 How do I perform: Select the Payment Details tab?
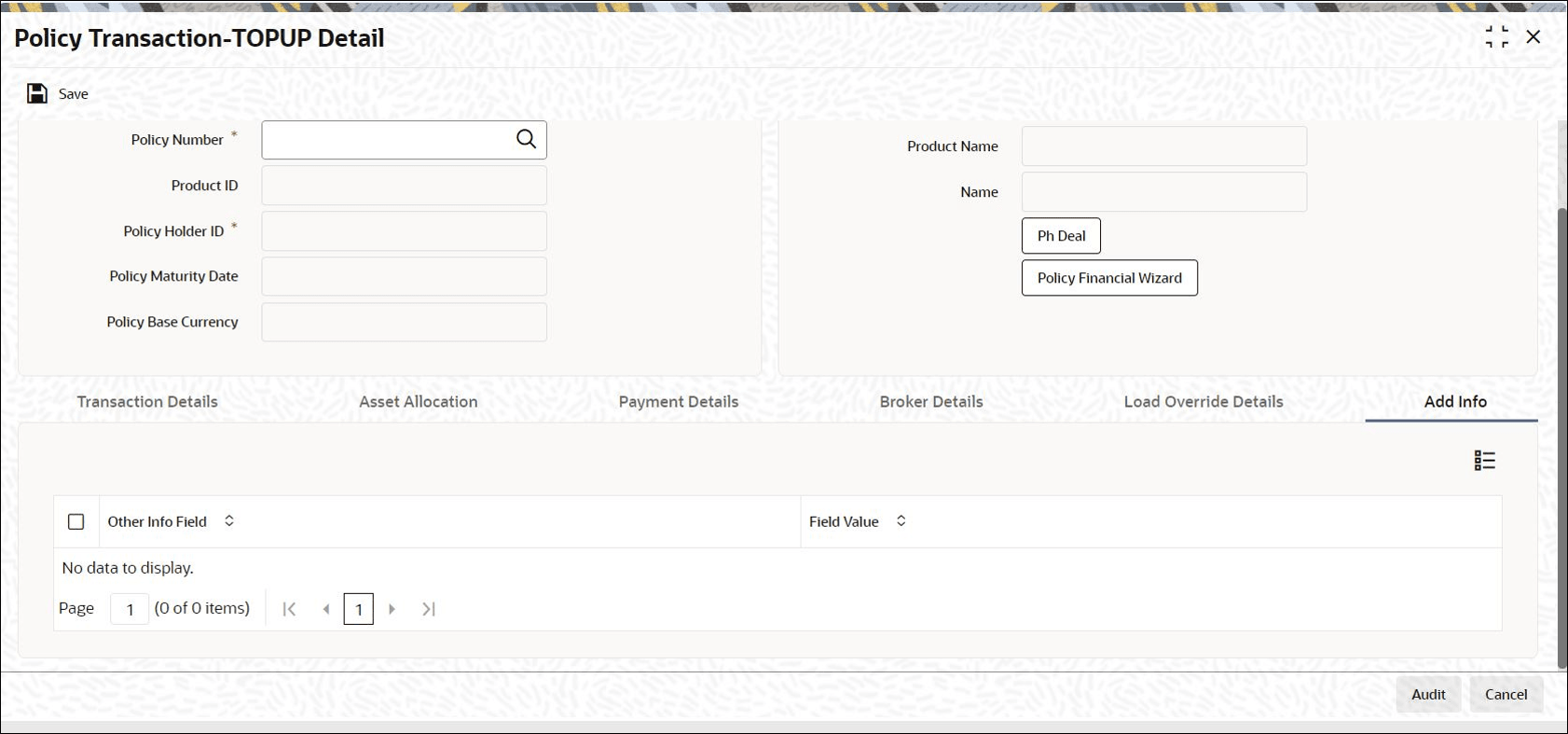[679, 402]
